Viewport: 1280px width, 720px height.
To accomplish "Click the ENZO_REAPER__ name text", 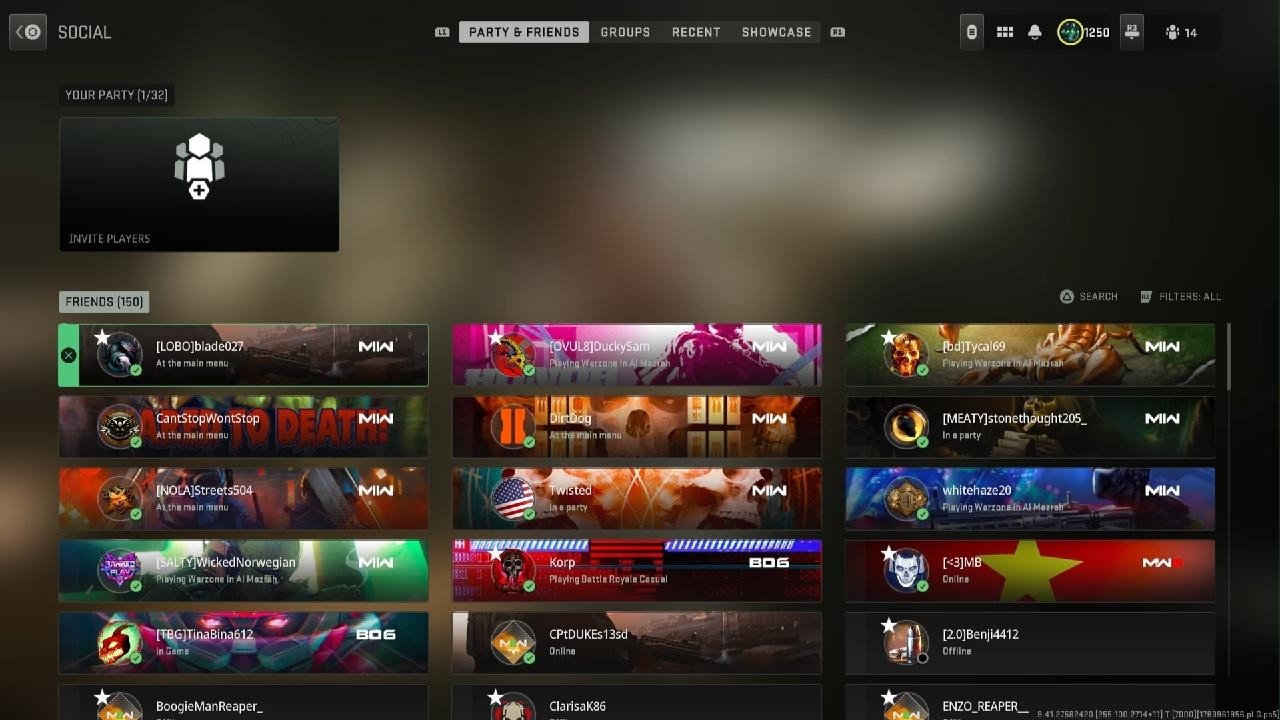I will point(985,706).
